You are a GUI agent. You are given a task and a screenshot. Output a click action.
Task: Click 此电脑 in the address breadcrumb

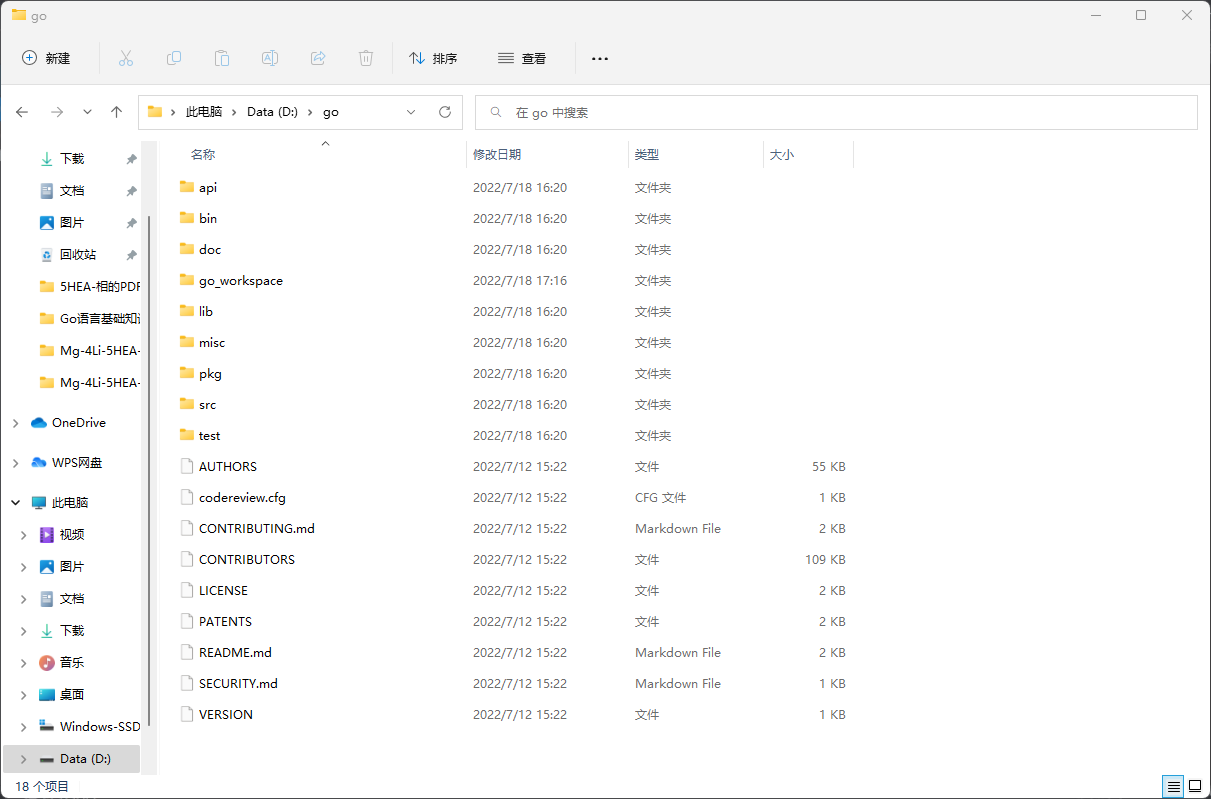coord(204,112)
